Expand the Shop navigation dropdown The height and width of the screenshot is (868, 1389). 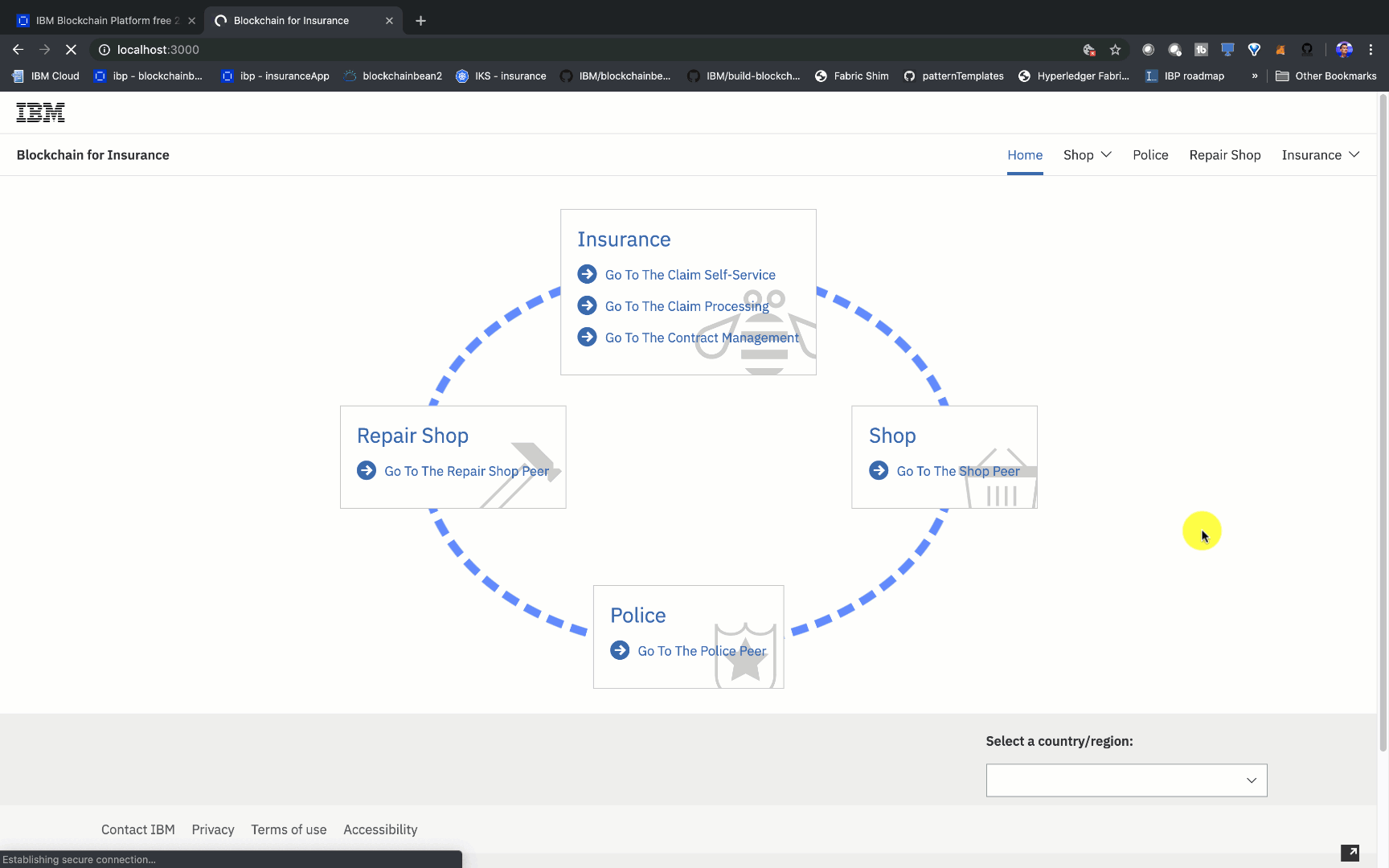[x=1087, y=154]
